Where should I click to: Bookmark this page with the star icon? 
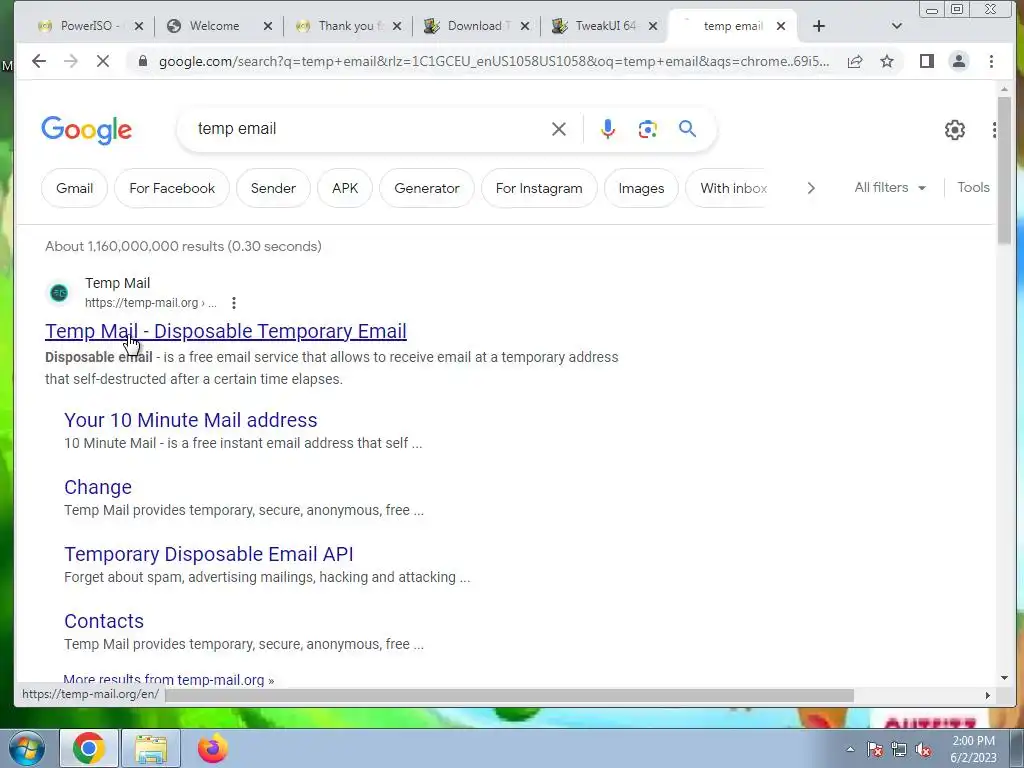[886, 61]
